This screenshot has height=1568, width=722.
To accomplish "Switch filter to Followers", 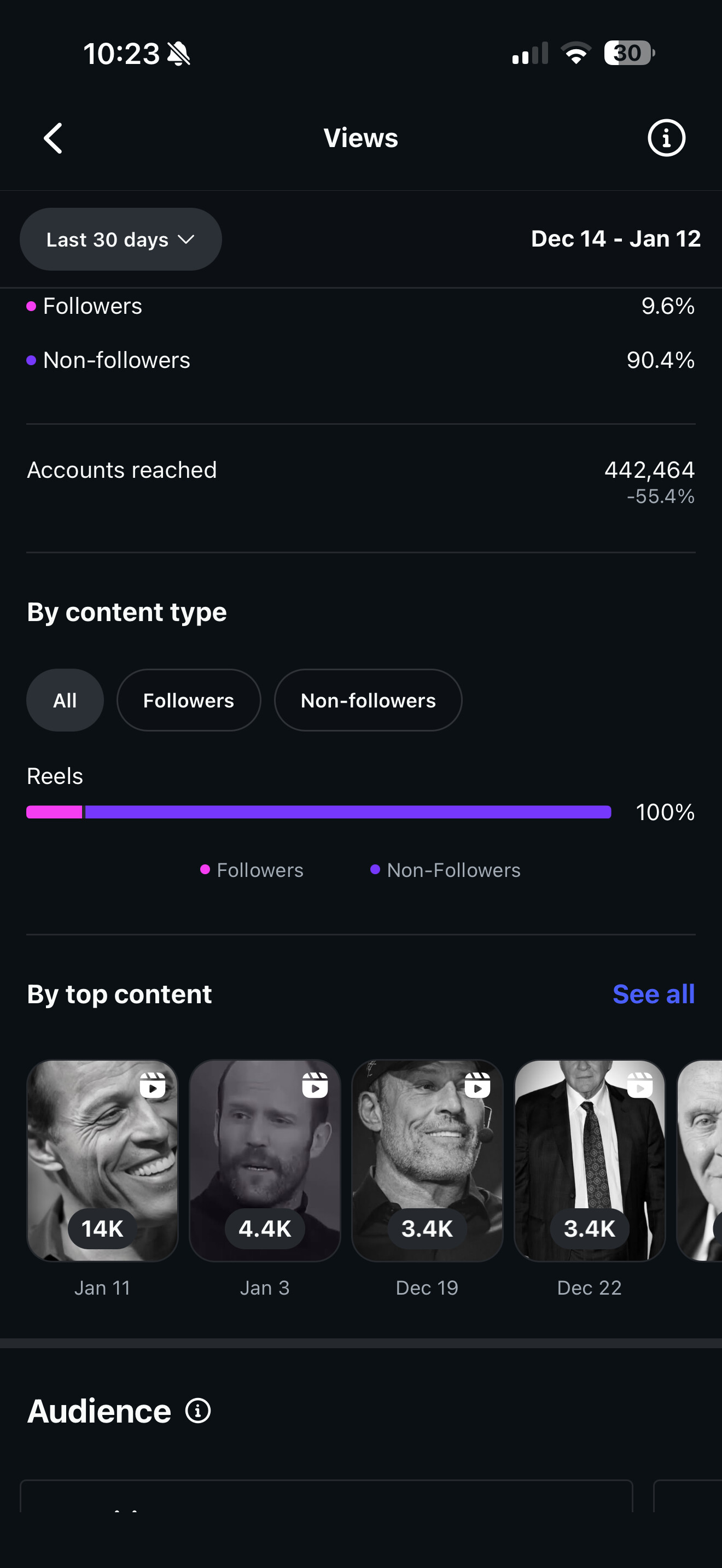I will click(189, 700).
